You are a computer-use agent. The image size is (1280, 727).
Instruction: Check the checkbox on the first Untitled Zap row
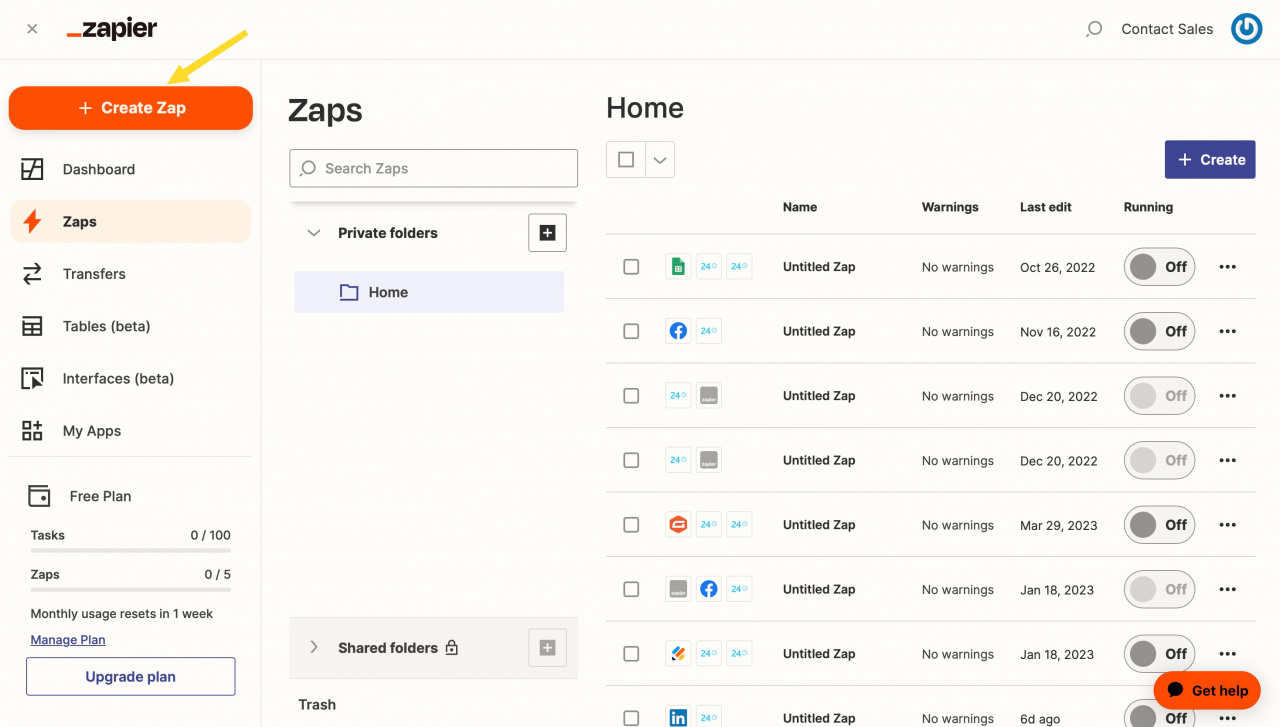coord(631,266)
